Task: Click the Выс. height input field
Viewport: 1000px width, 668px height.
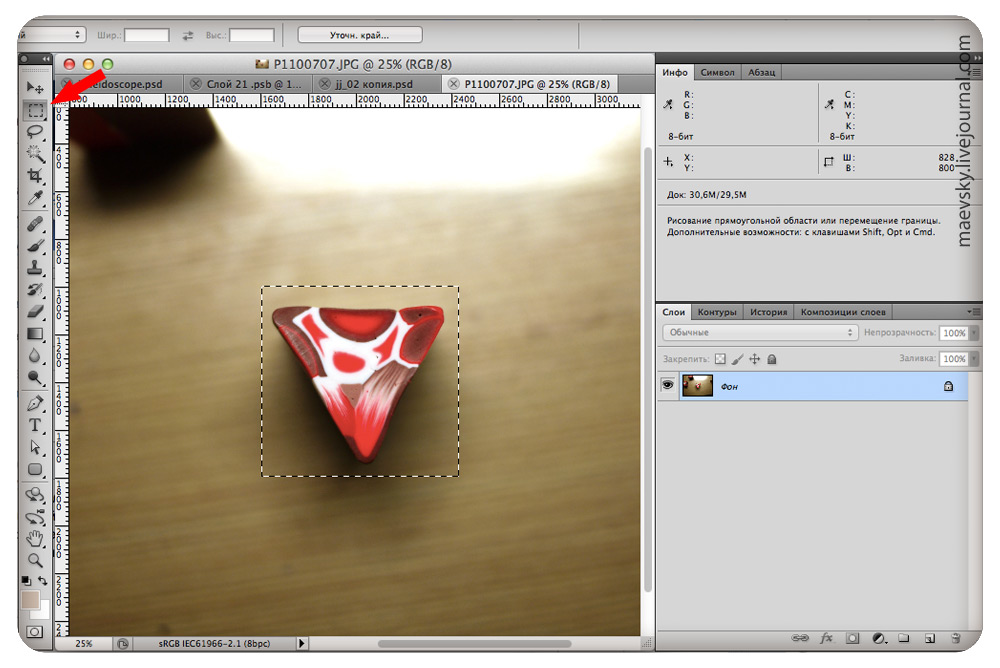Action: coord(252,35)
